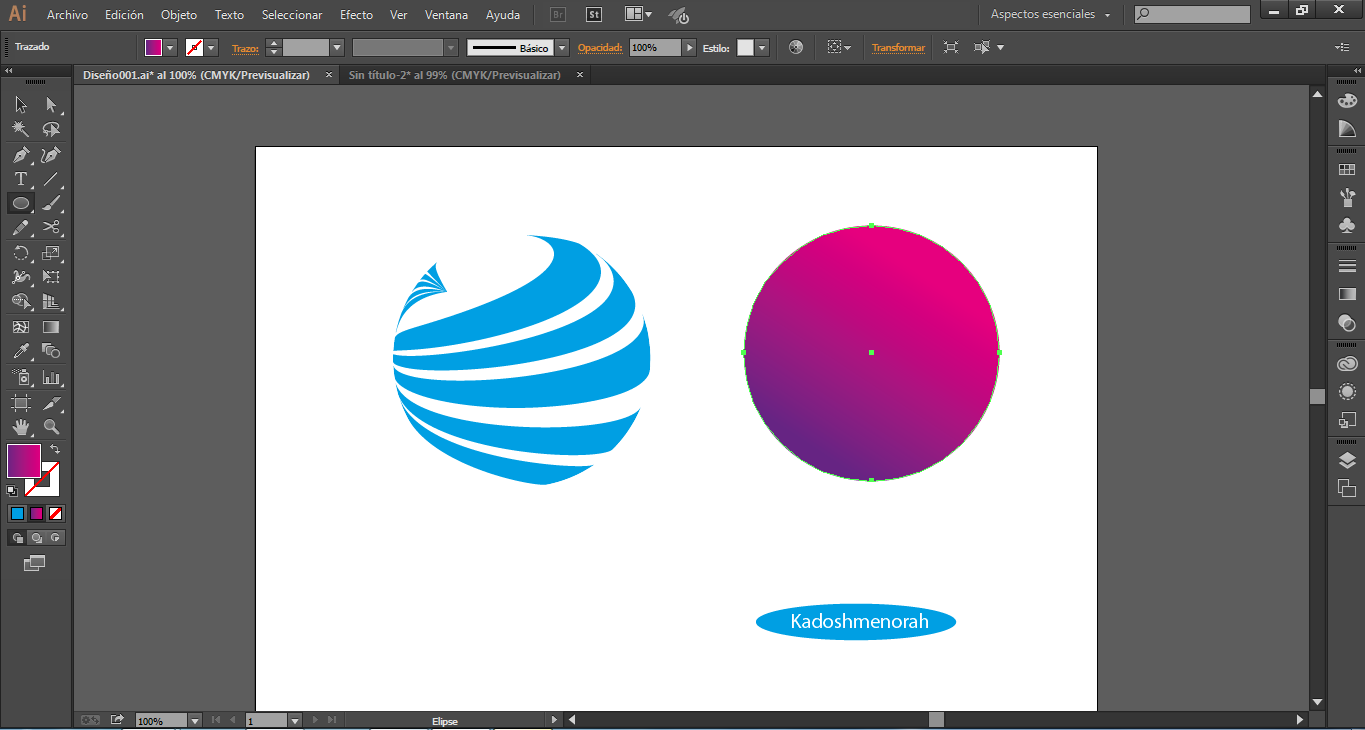This screenshot has width=1365, height=730.
Task: Select the Eyedropper tool
Action: tap(21, 352)
